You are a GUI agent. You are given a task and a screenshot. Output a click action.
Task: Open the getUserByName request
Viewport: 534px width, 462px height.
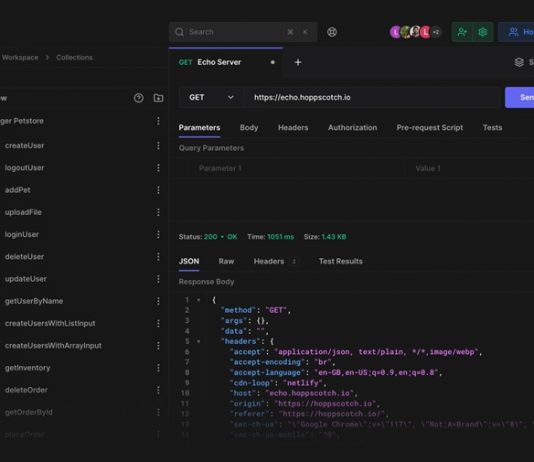coord(34,301)
